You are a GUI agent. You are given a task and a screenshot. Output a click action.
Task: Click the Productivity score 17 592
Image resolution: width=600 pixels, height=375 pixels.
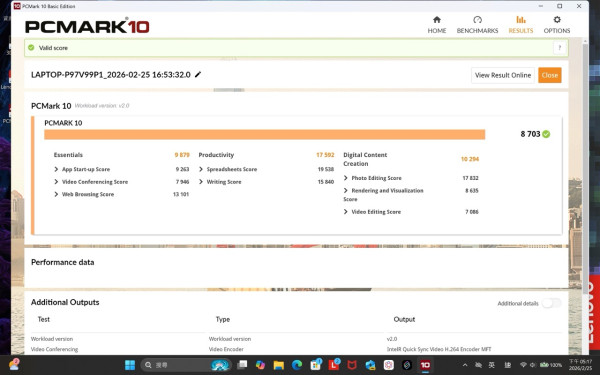[x=325, y=155]
